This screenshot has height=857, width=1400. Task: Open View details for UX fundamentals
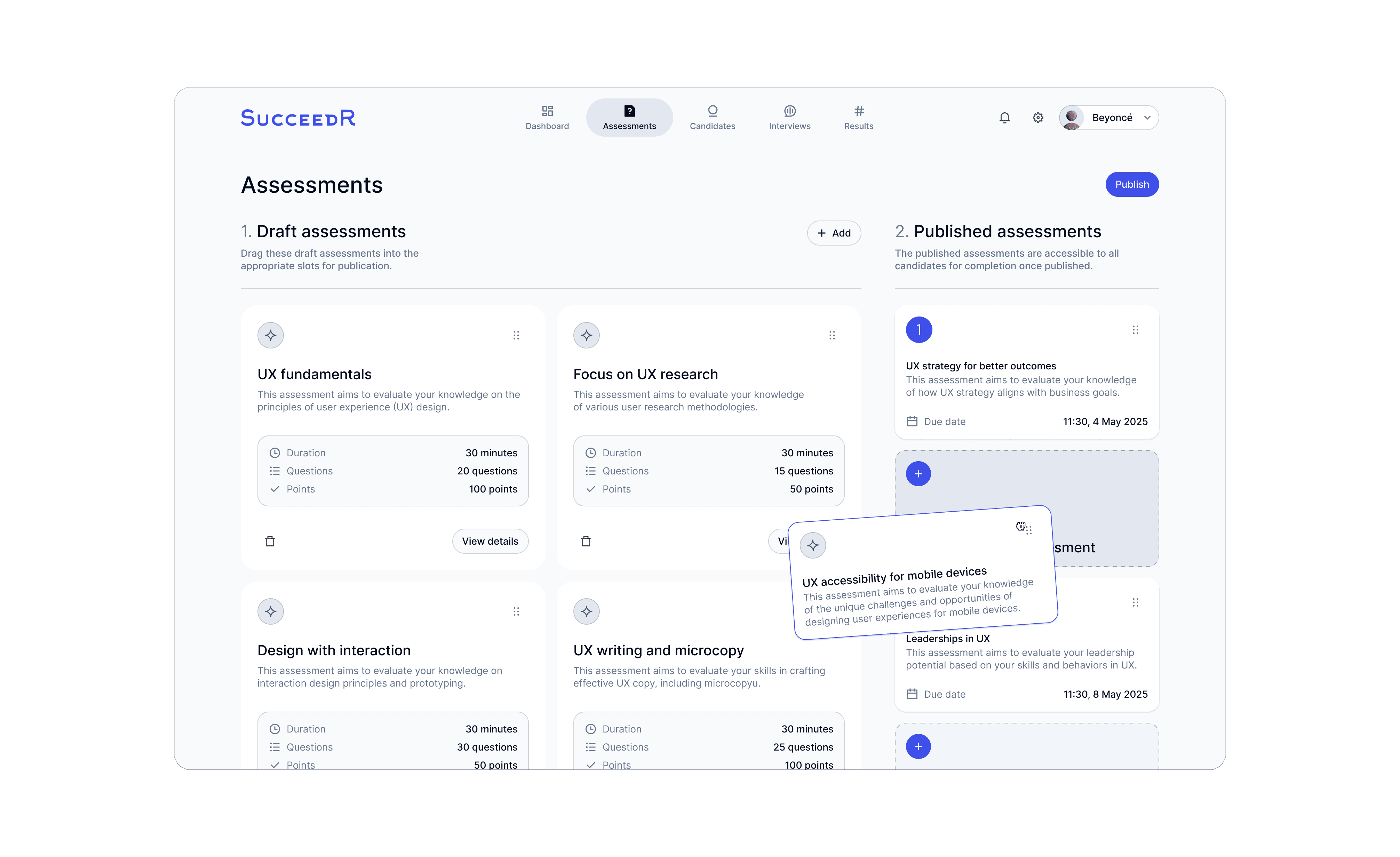point(490,541)
